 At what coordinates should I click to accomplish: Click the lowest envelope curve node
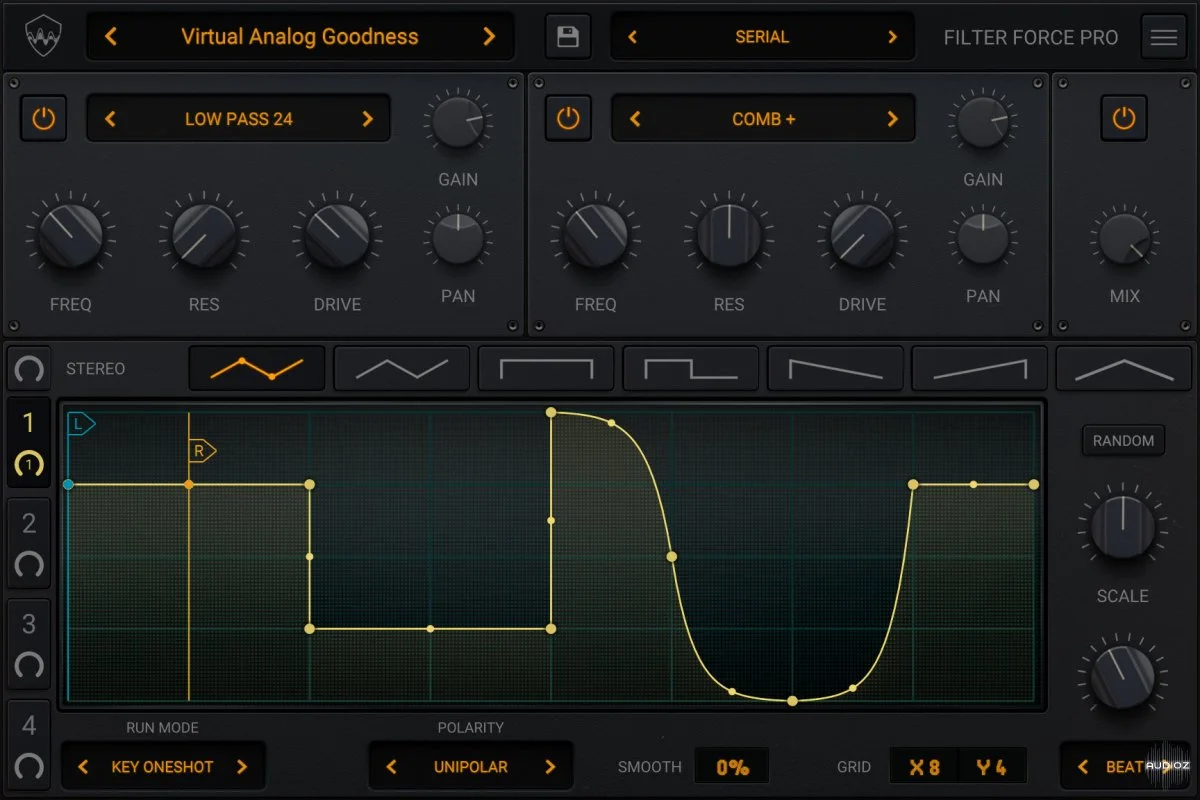pos(792,701)
